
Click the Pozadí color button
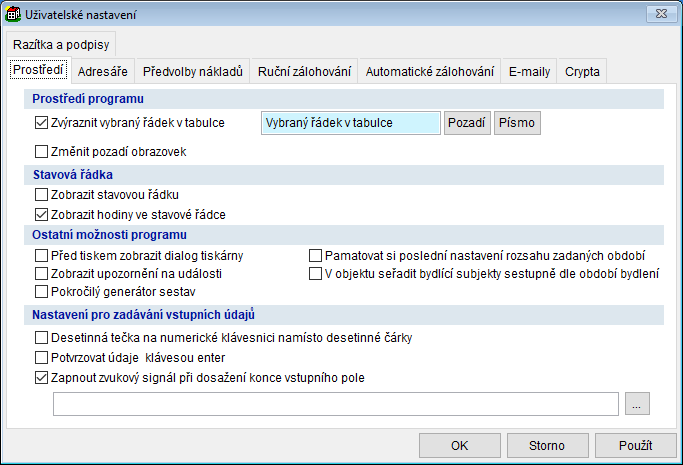point(466,123)
